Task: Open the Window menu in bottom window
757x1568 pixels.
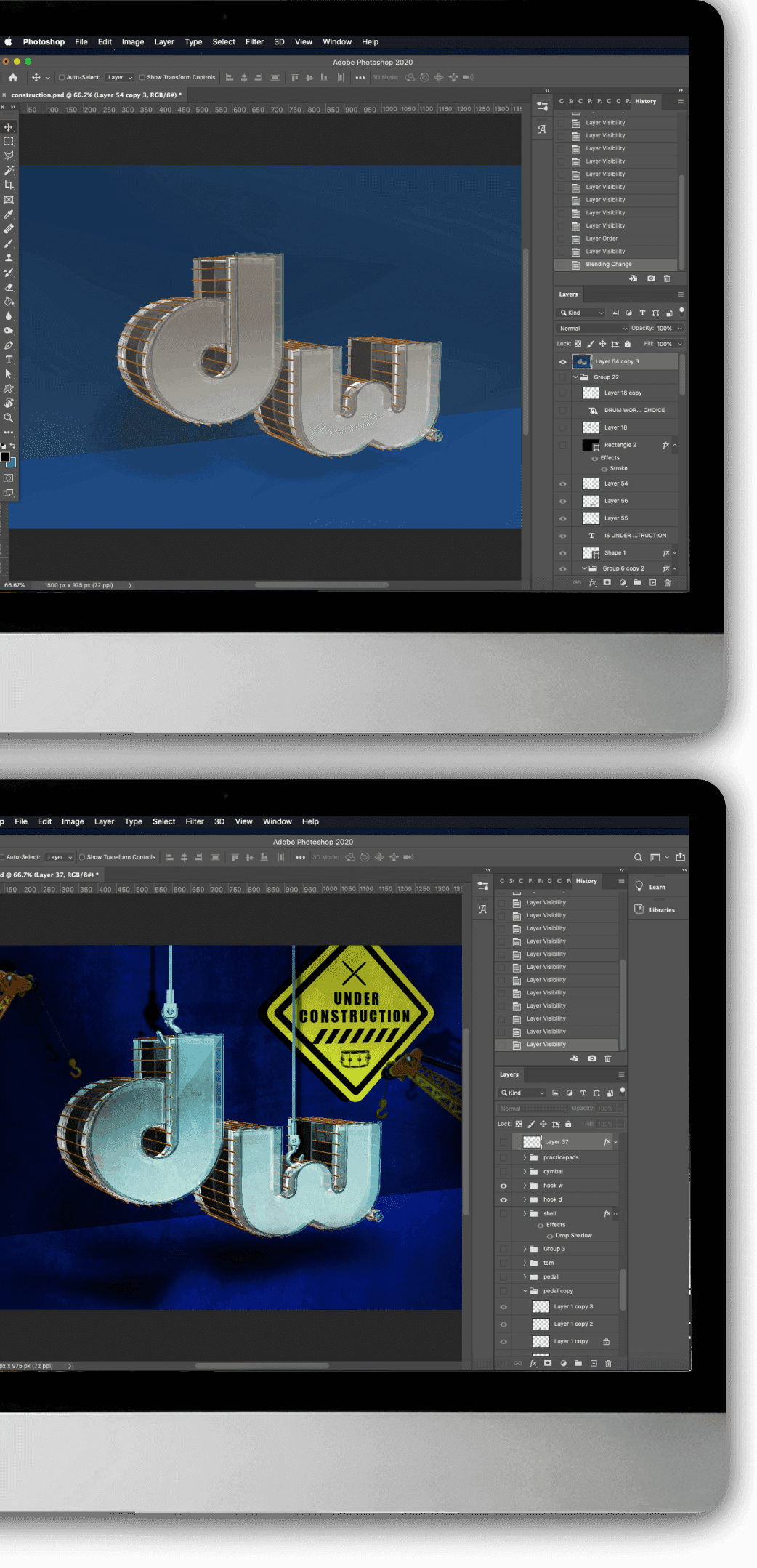Action: (277, 821)
